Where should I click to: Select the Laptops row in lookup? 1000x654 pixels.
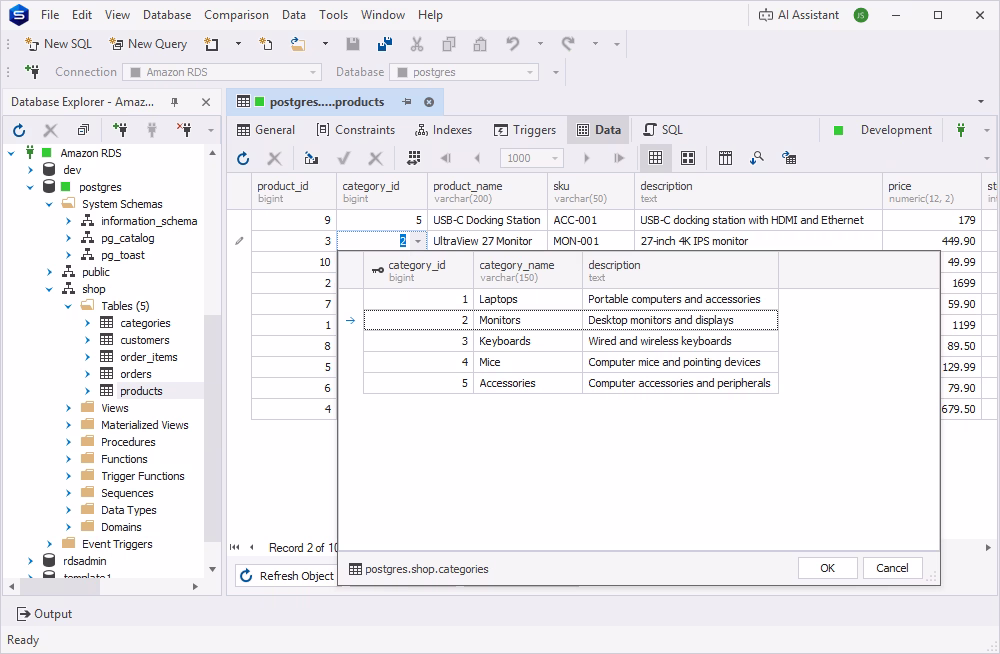[x=571, y=299]
